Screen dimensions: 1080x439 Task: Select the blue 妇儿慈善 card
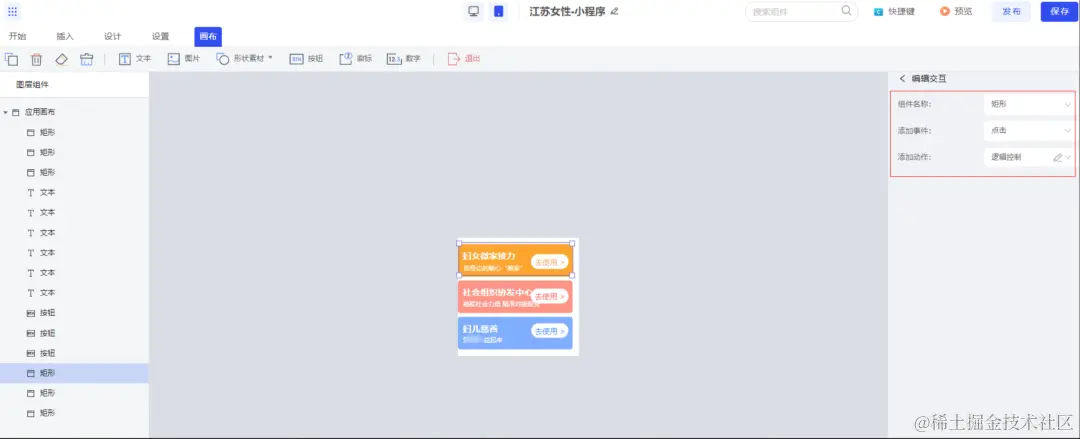tap(515, 333)
